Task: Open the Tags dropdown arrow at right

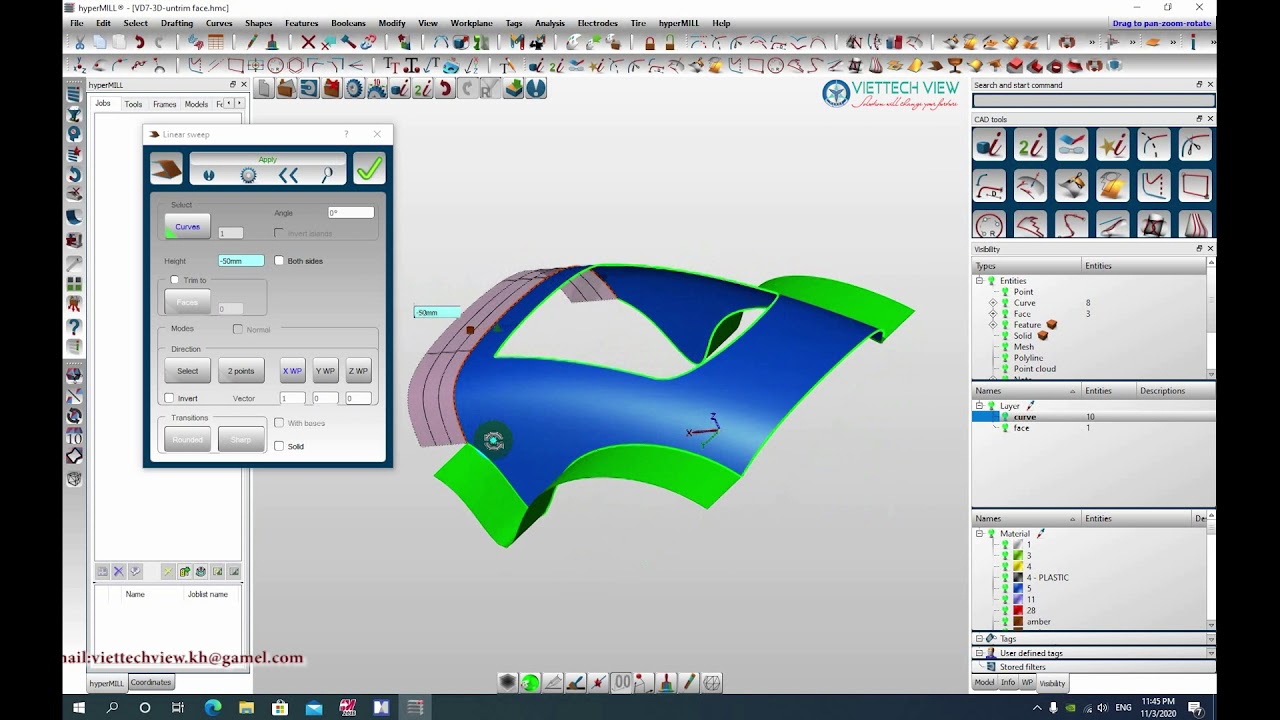Action: (x=1210, y=638)
